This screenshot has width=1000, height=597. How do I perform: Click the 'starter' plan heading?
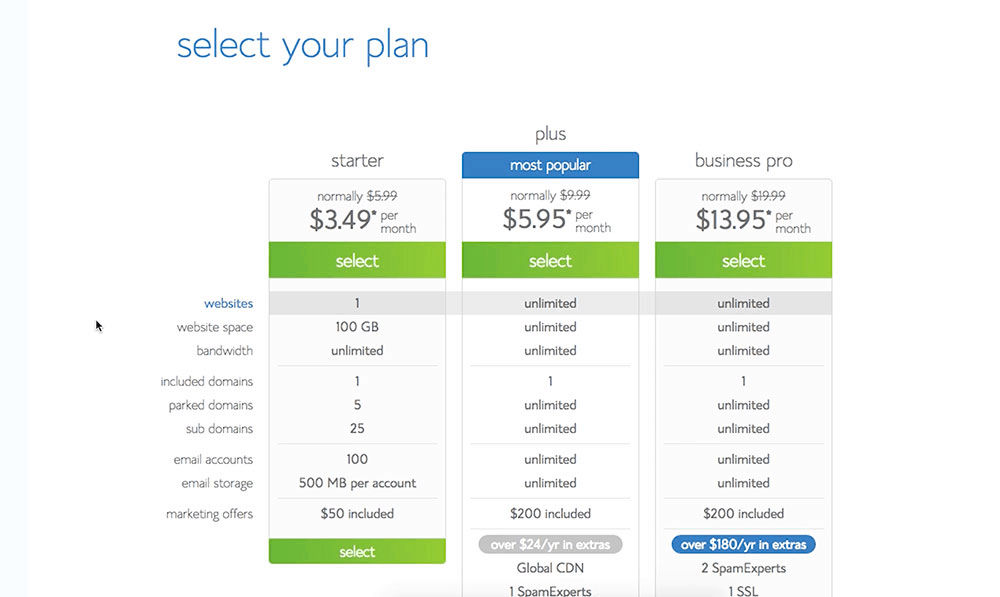[357, 160]
